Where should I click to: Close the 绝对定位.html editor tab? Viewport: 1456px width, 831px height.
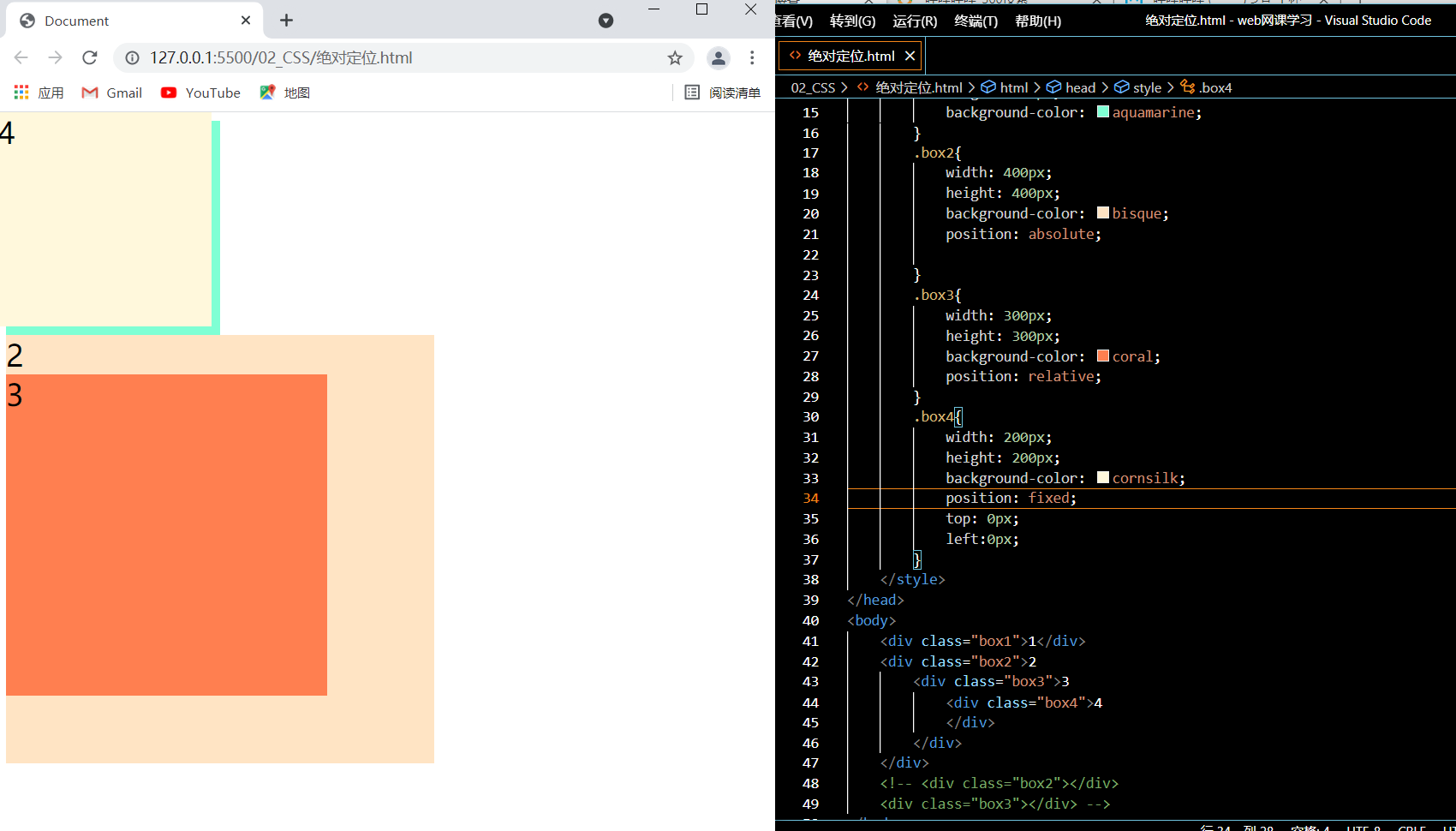910,56
